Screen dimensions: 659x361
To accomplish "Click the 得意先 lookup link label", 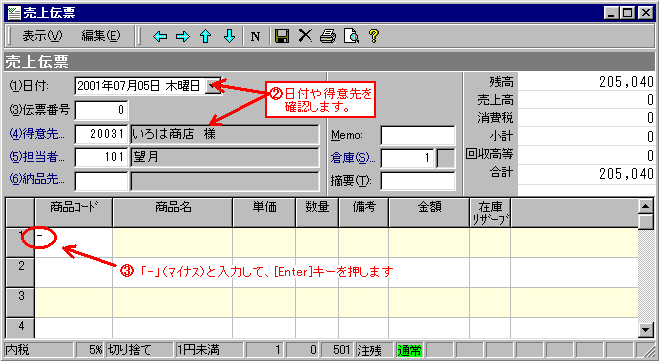I will tap(37, 134).
